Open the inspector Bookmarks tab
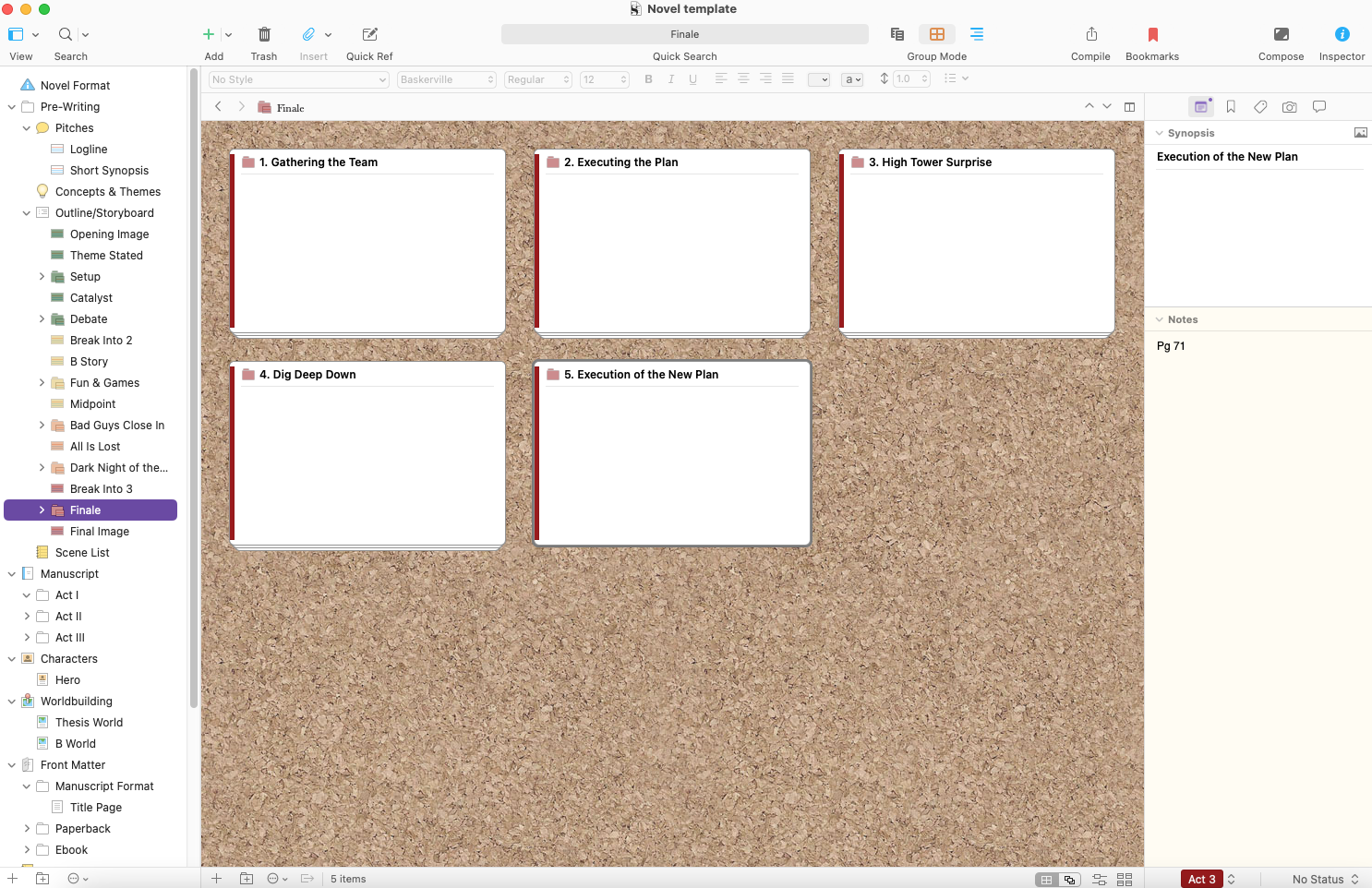Image resolution: width=1372 pixels, height=888 pixels. (1231, 107)
